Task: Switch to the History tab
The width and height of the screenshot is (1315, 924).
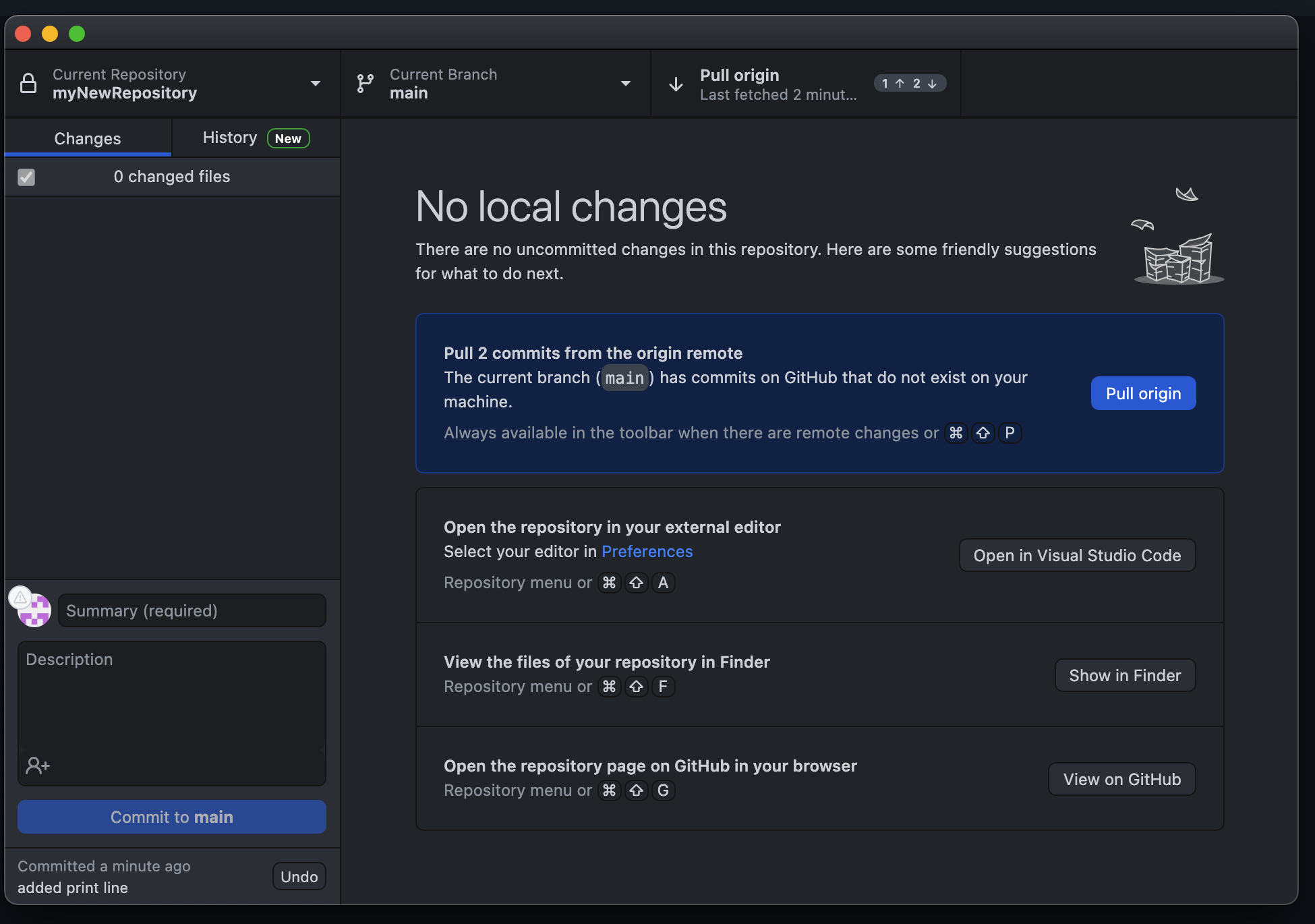Action: point(256,138)
